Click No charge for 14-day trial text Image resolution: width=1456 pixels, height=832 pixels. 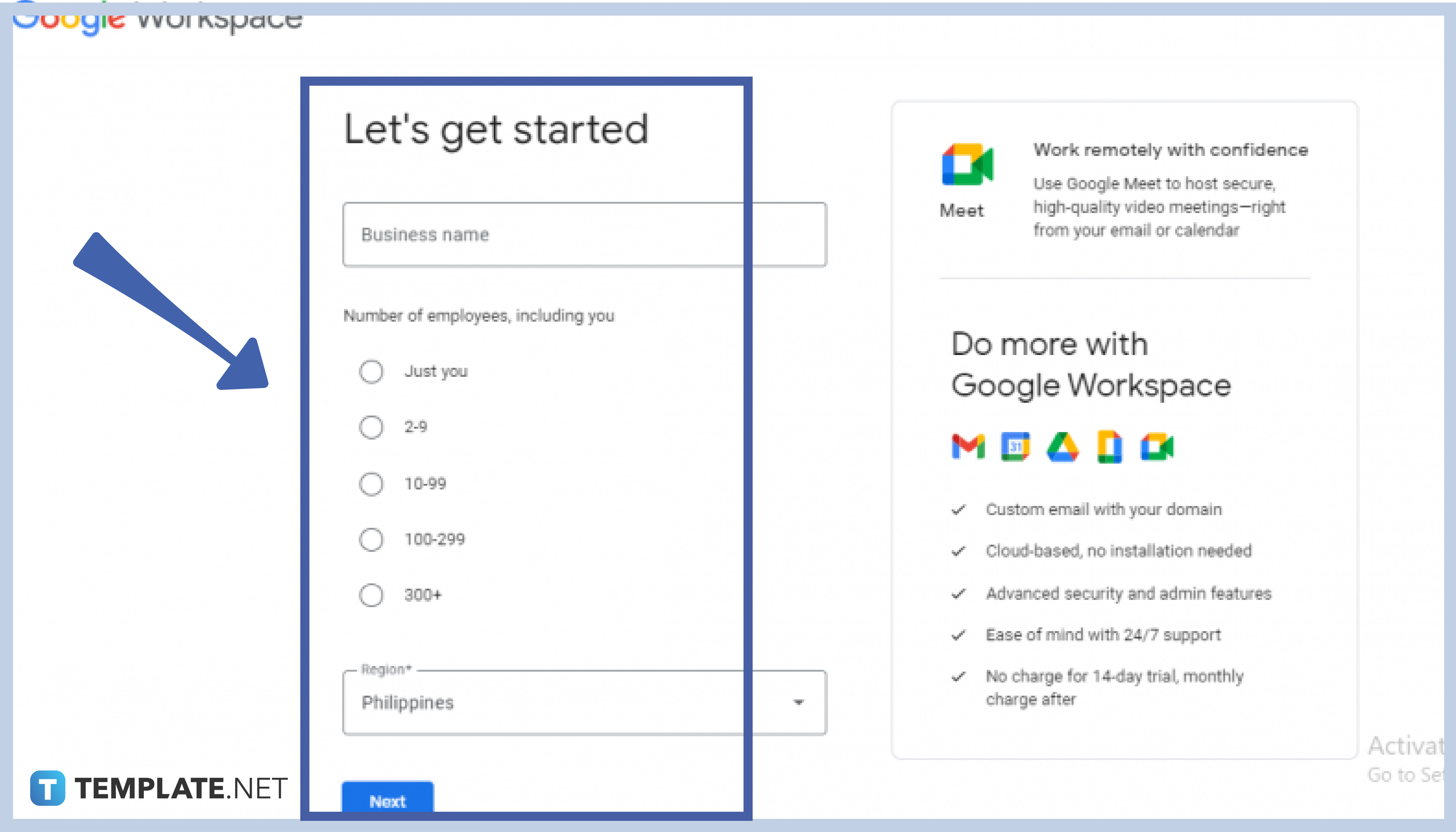(1114, 688)
